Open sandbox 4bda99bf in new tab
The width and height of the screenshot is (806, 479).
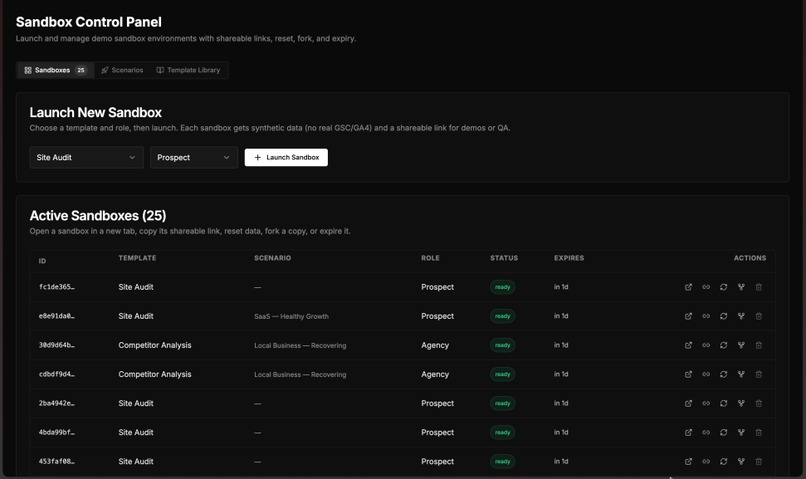pyautogui.click(x=688, y=433)
